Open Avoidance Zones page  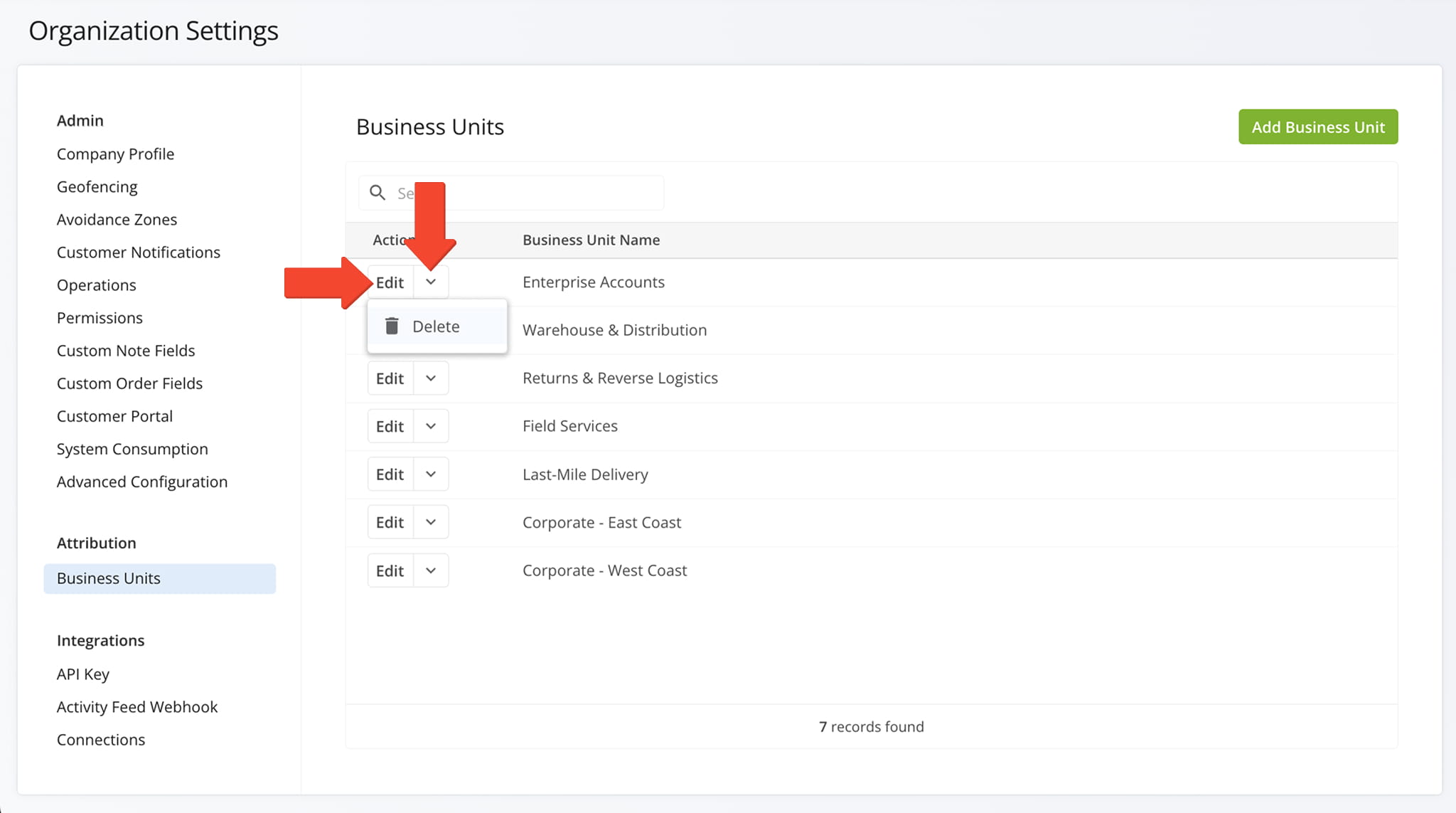[117, 220]
